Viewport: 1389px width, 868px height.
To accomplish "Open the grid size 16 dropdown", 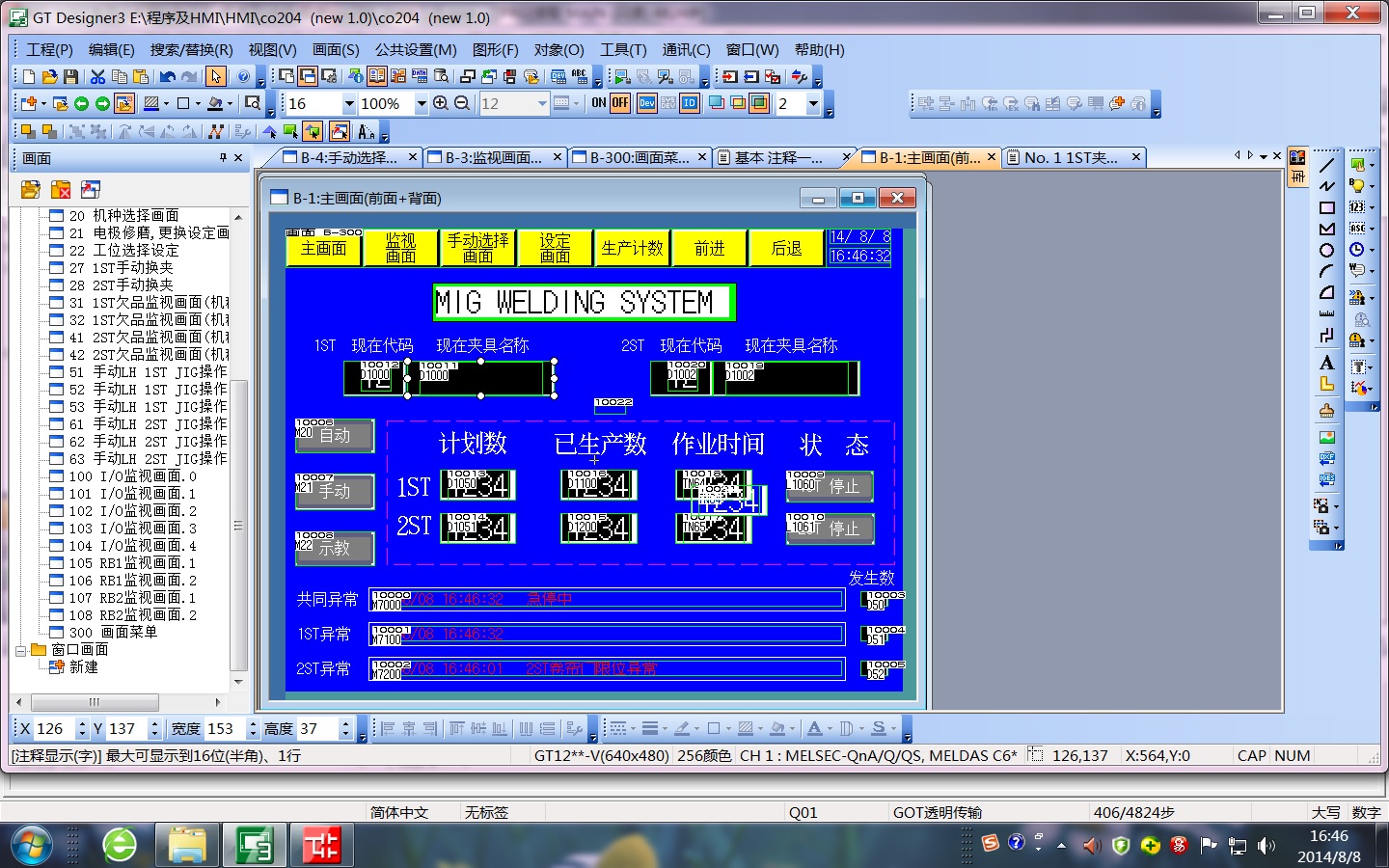I will [349, 104].
